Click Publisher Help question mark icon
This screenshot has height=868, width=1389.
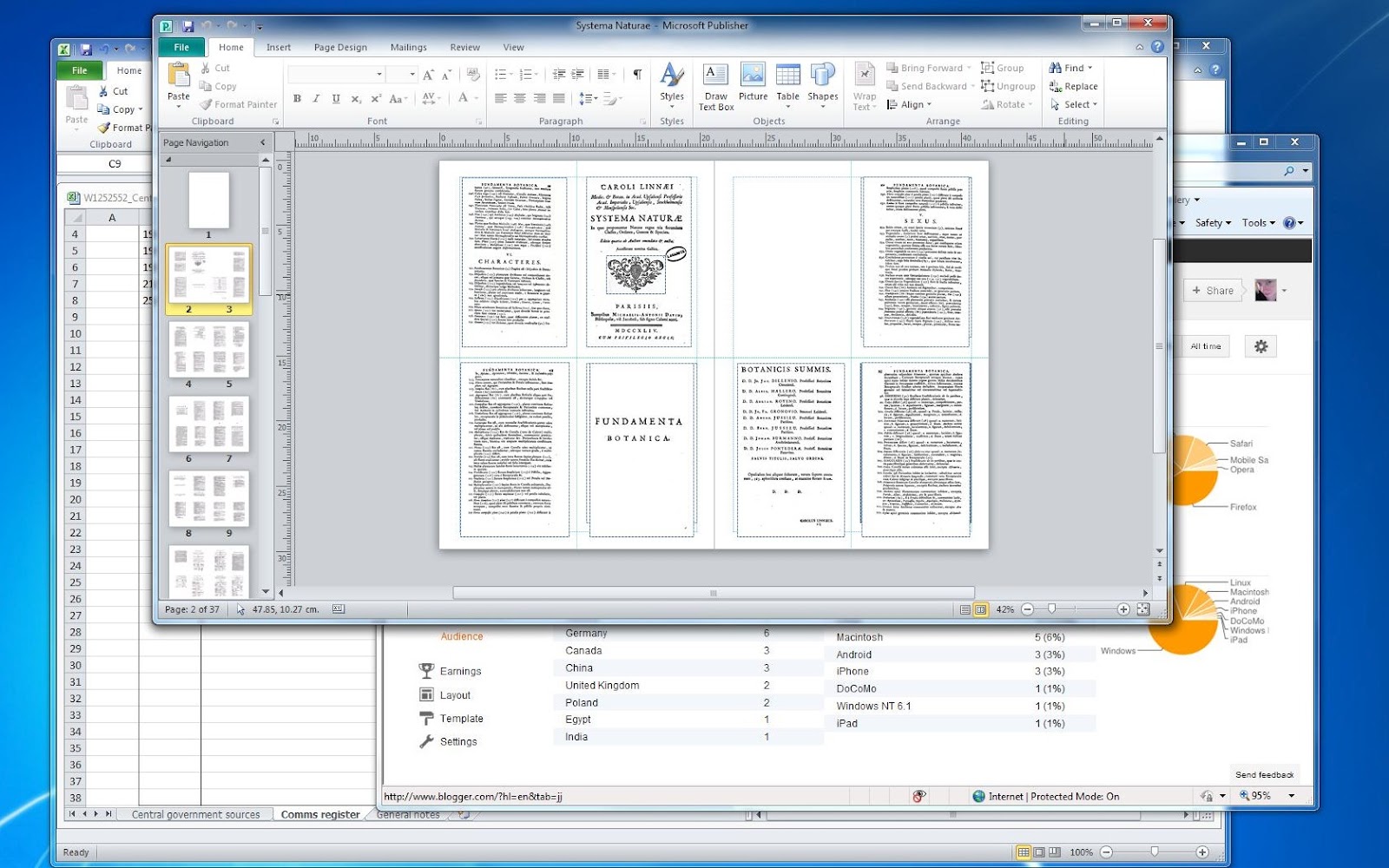point(1157,47)
